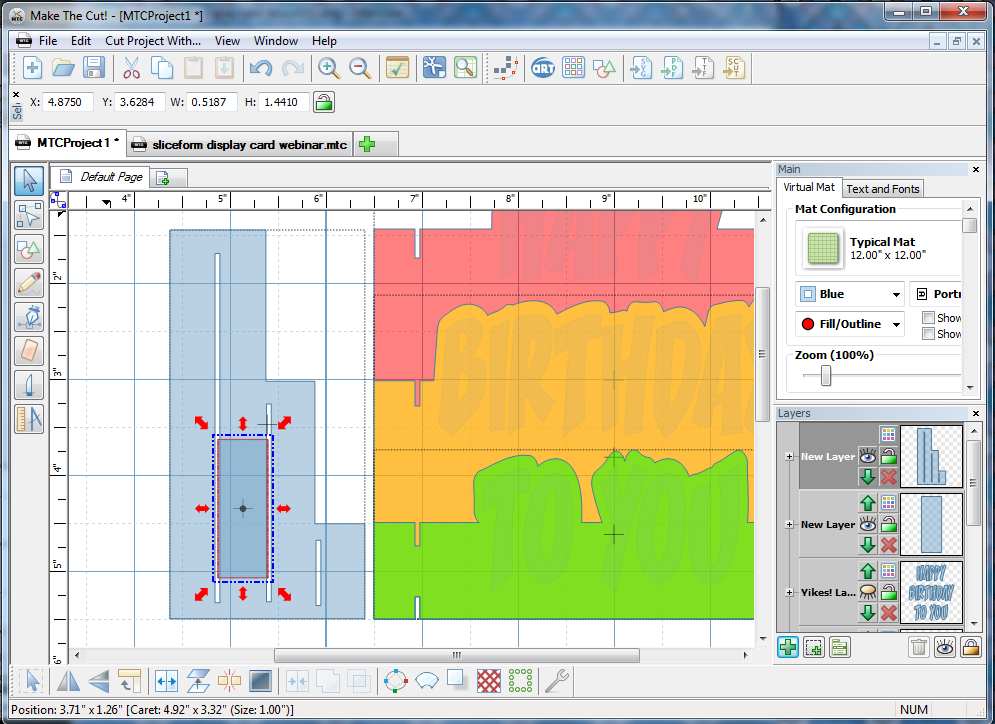
Task: Switch to the sliceform display card webinar.mtc tab
Action: coord(240,145)
